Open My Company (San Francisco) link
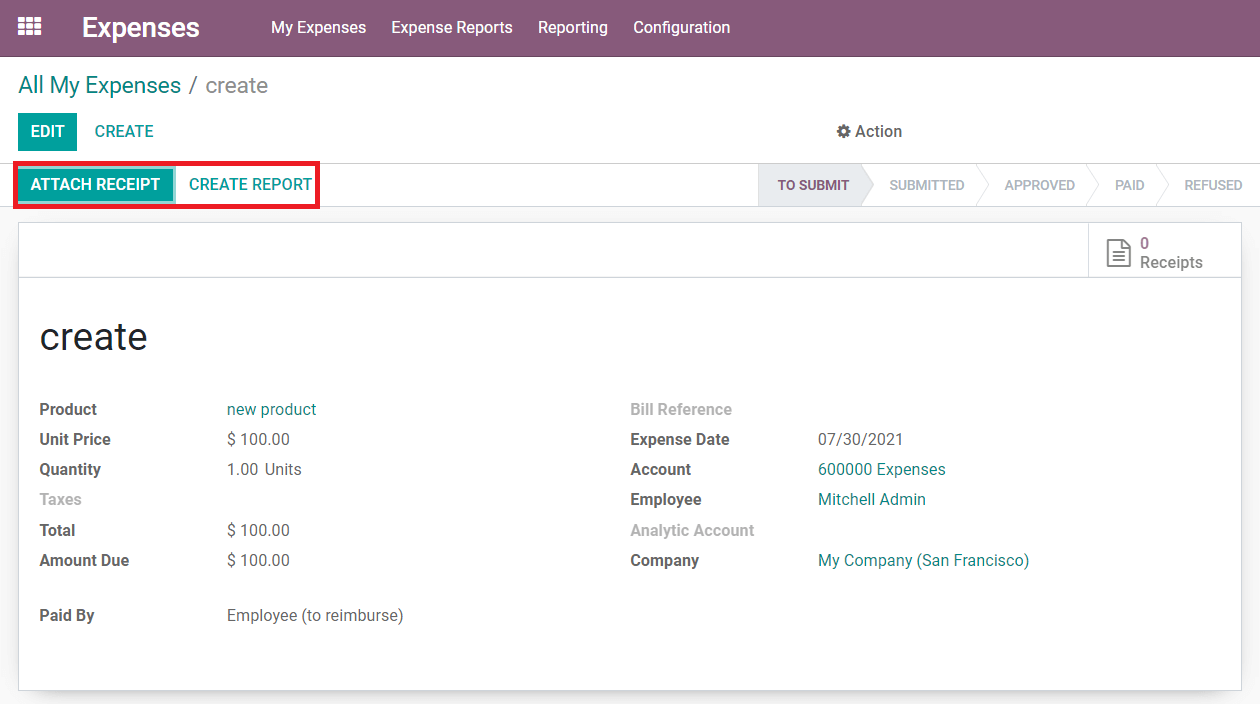1260x704 pixels. coord(923,561)
